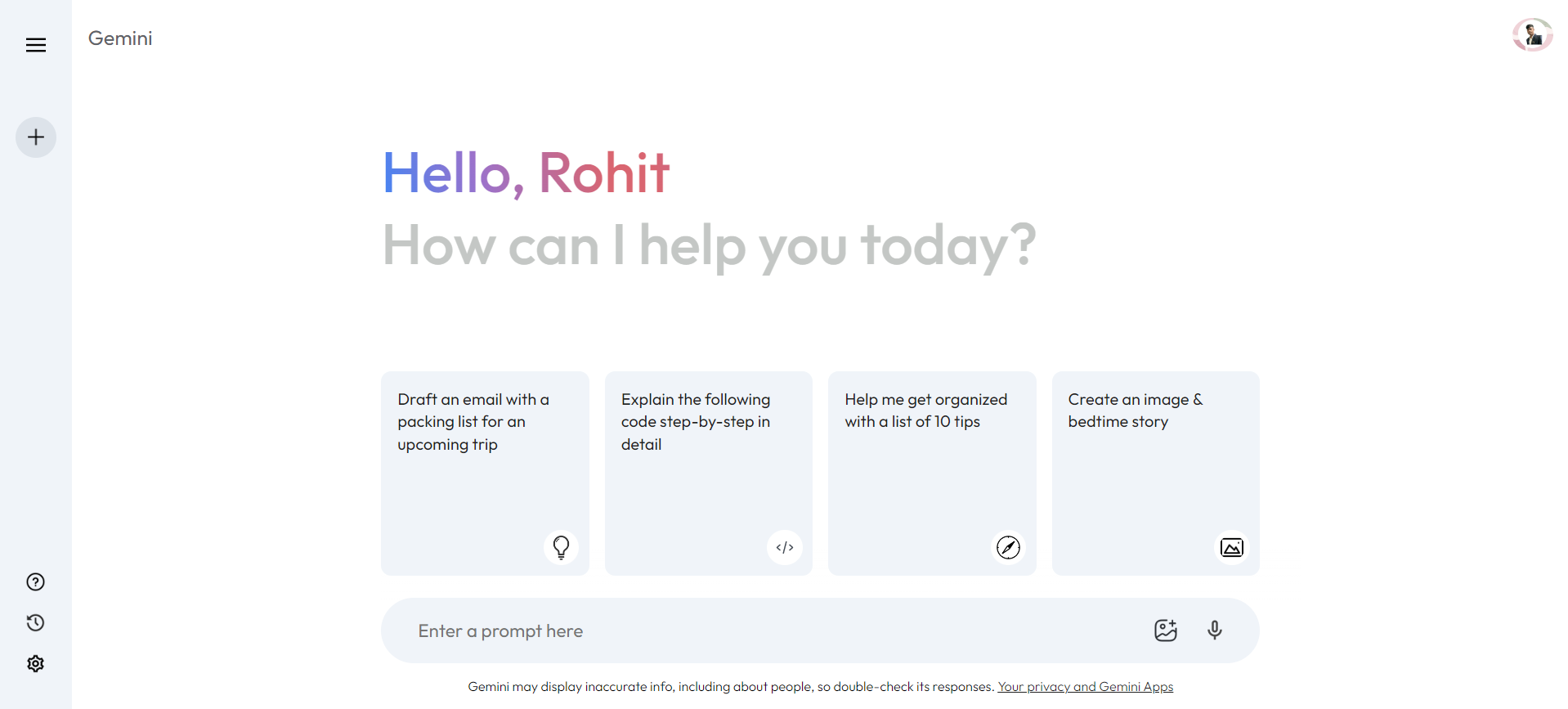Click the picture icon on bedtime story card
Image resolution: width=1568 pixels, height=709 pixels.
(x=1232, y=548)
